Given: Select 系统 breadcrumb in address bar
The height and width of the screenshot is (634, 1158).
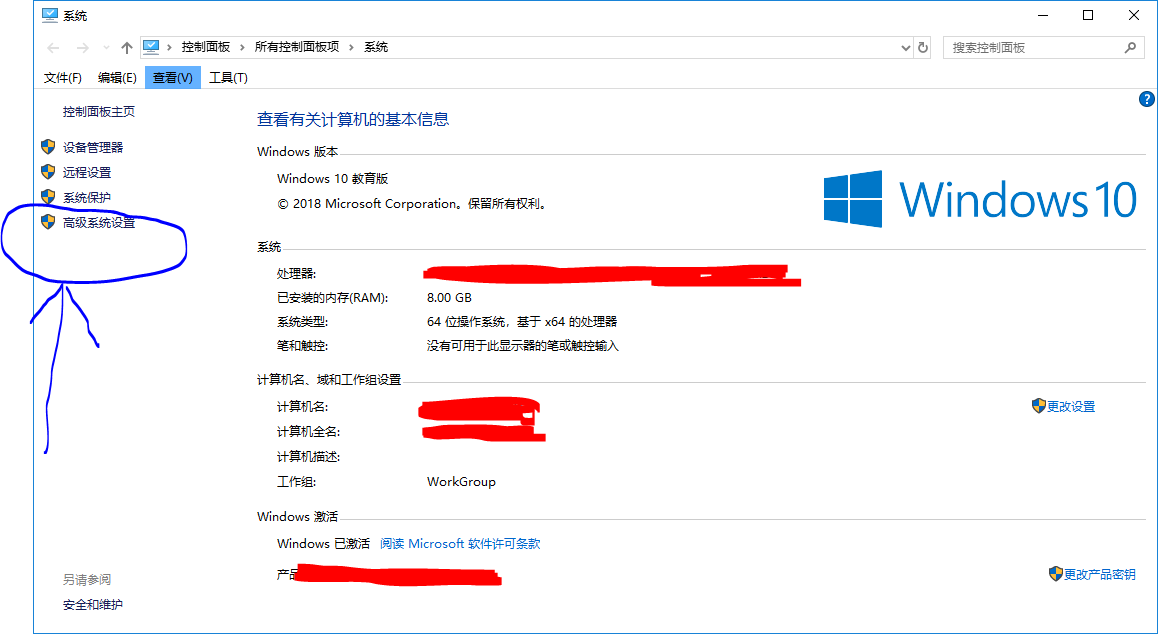Looking at the screenshot, I should point(376,47).
